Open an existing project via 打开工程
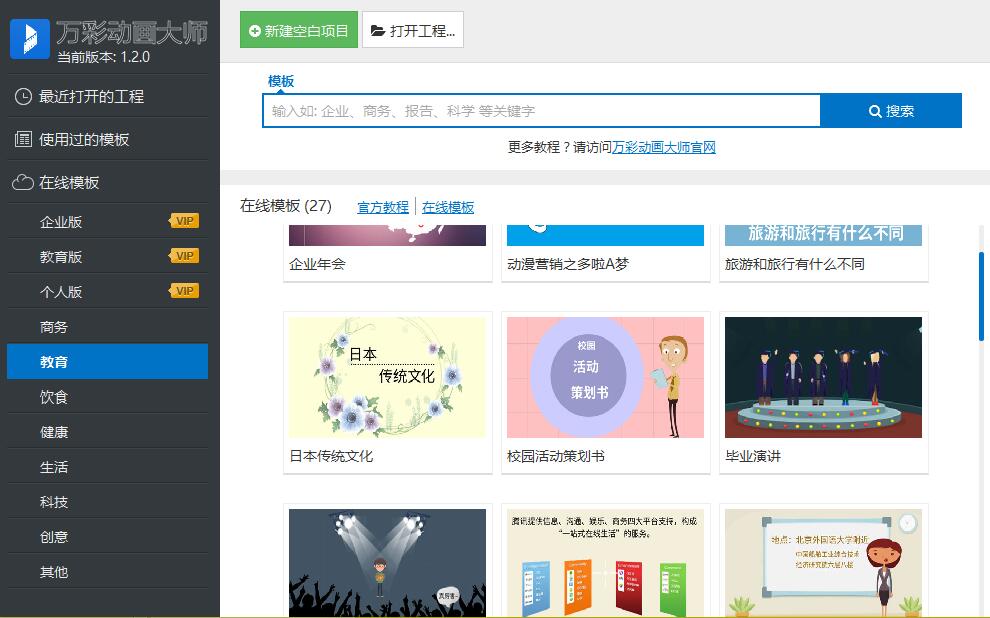The image size is (990, 618). pyautogui.click(x=412, y=30)
